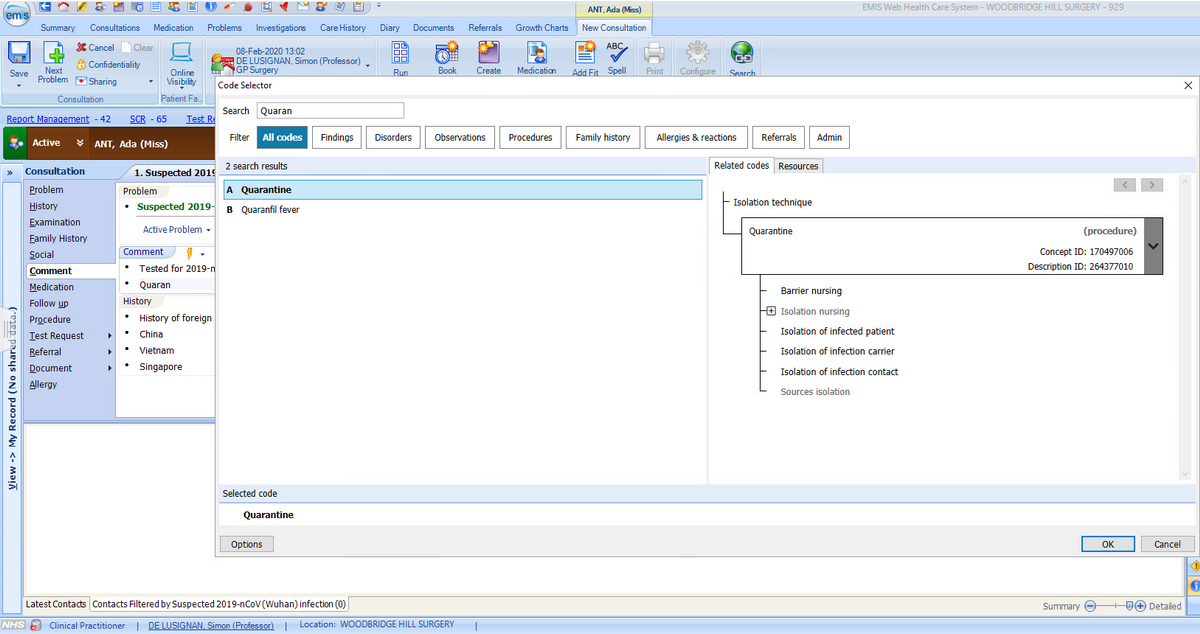Screen dimensions: 1200x634
Task: Filter codes by Findings
Action: (337, 137)
